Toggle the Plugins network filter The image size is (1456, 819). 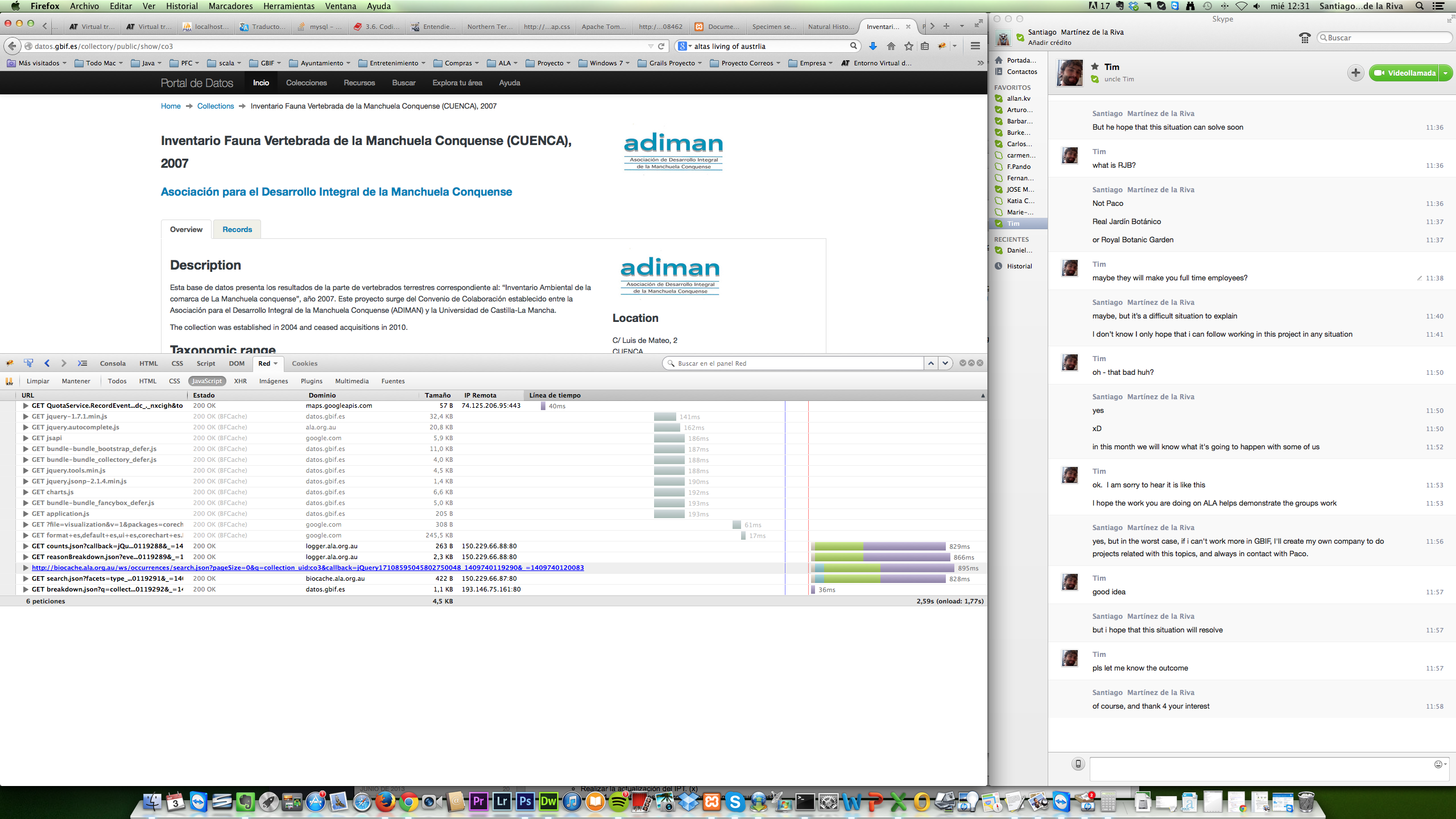coord(312,381)
